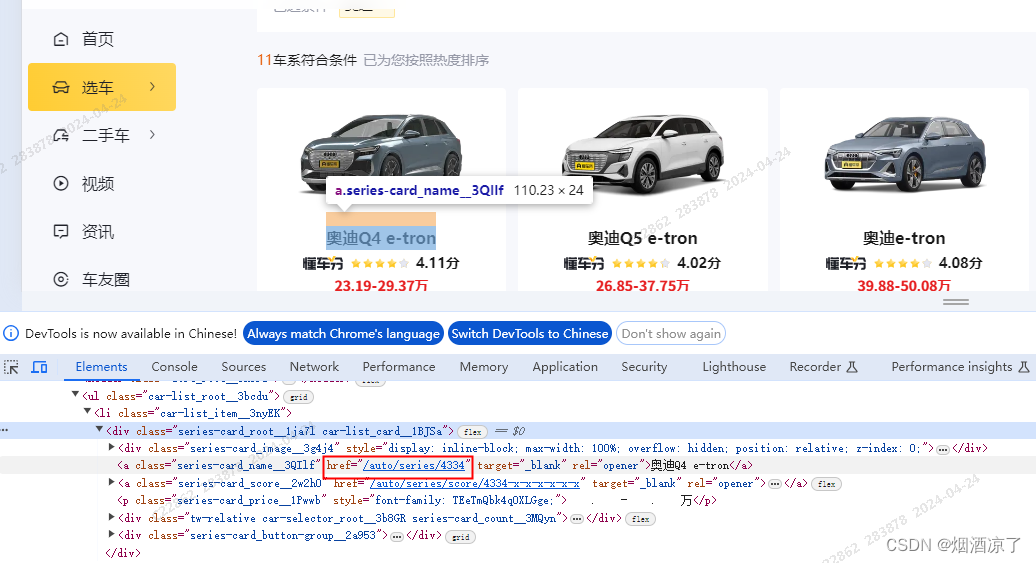Toggle the device toolbar icon
Image resolution: width=1036 pixels, height=563 pixels.
40,367
